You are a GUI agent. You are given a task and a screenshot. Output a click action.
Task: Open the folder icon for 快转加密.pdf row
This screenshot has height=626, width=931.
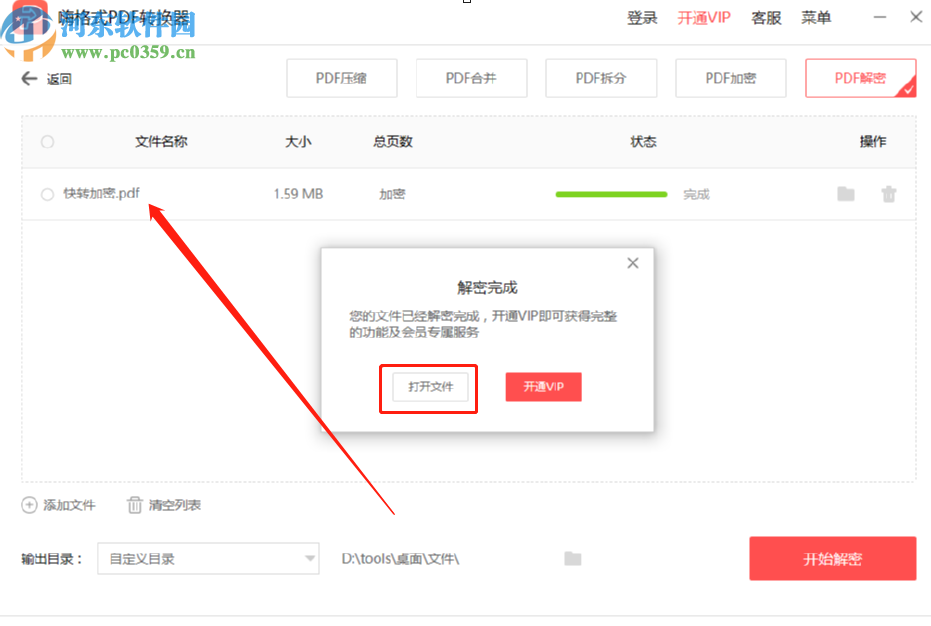tap(846, 194)
